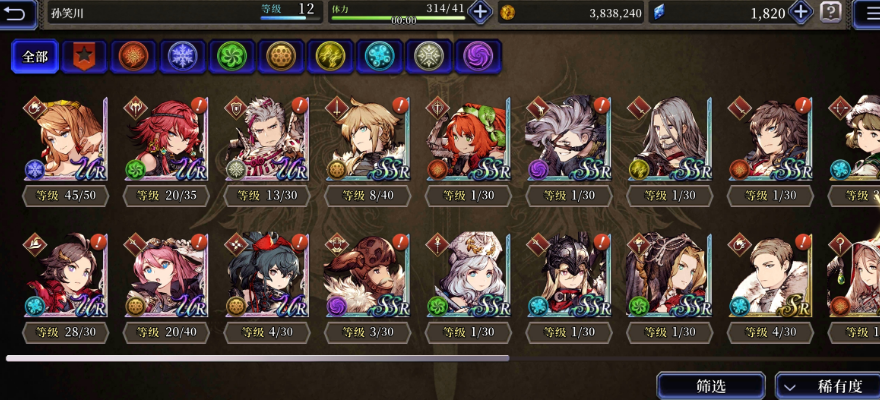Viewport: 880px width, 400px height.
Task: Open the question mark help book
Action: tap(831, 12)
